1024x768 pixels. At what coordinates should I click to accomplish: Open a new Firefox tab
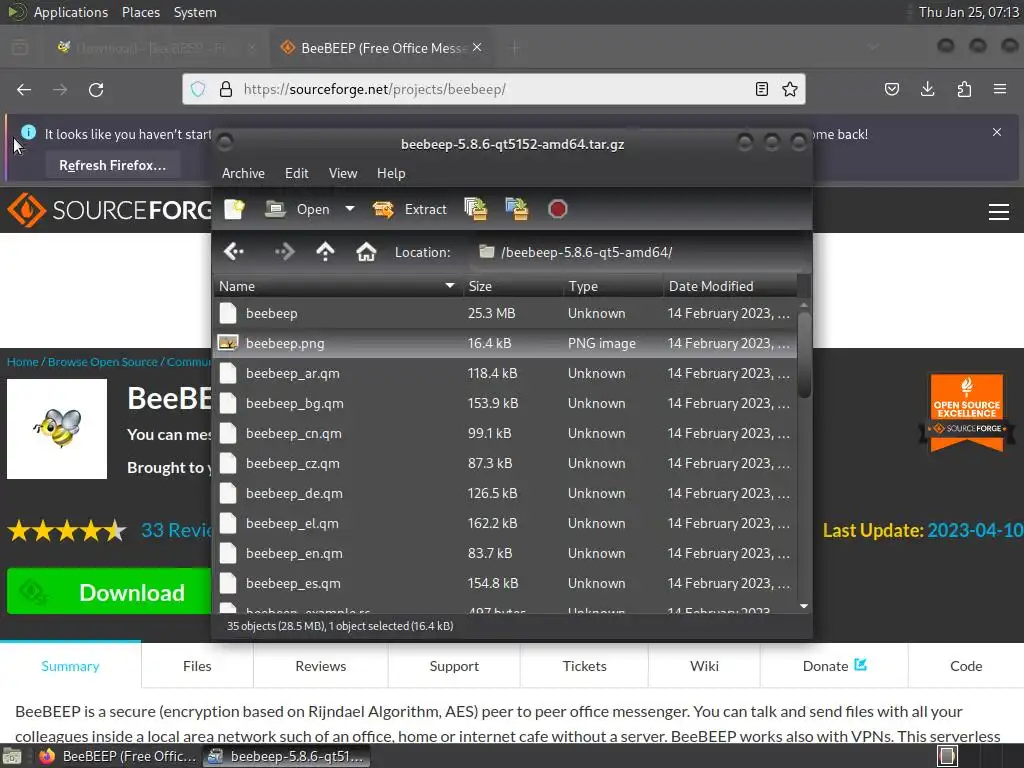tap(515, 48)
